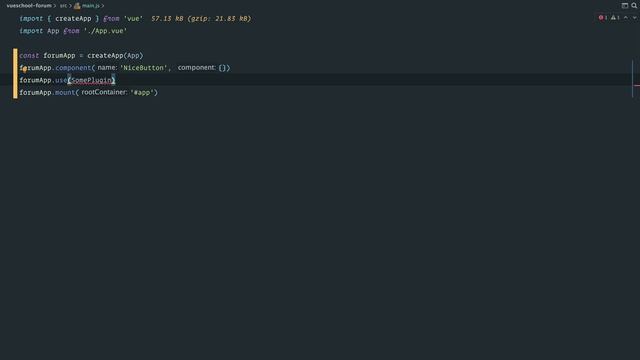
Task: Click 'createApp' in the vue import line
Action: tap(73, 18)
